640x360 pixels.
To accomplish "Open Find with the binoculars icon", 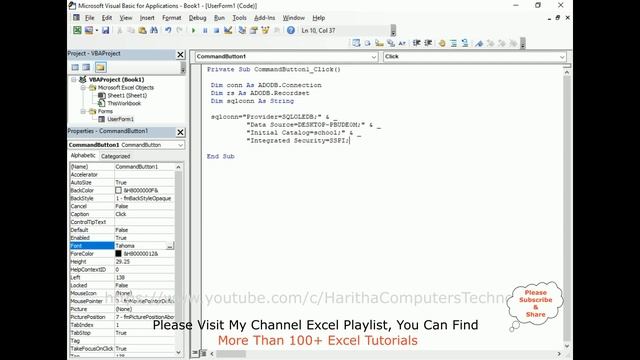I will tap(154, 30).
